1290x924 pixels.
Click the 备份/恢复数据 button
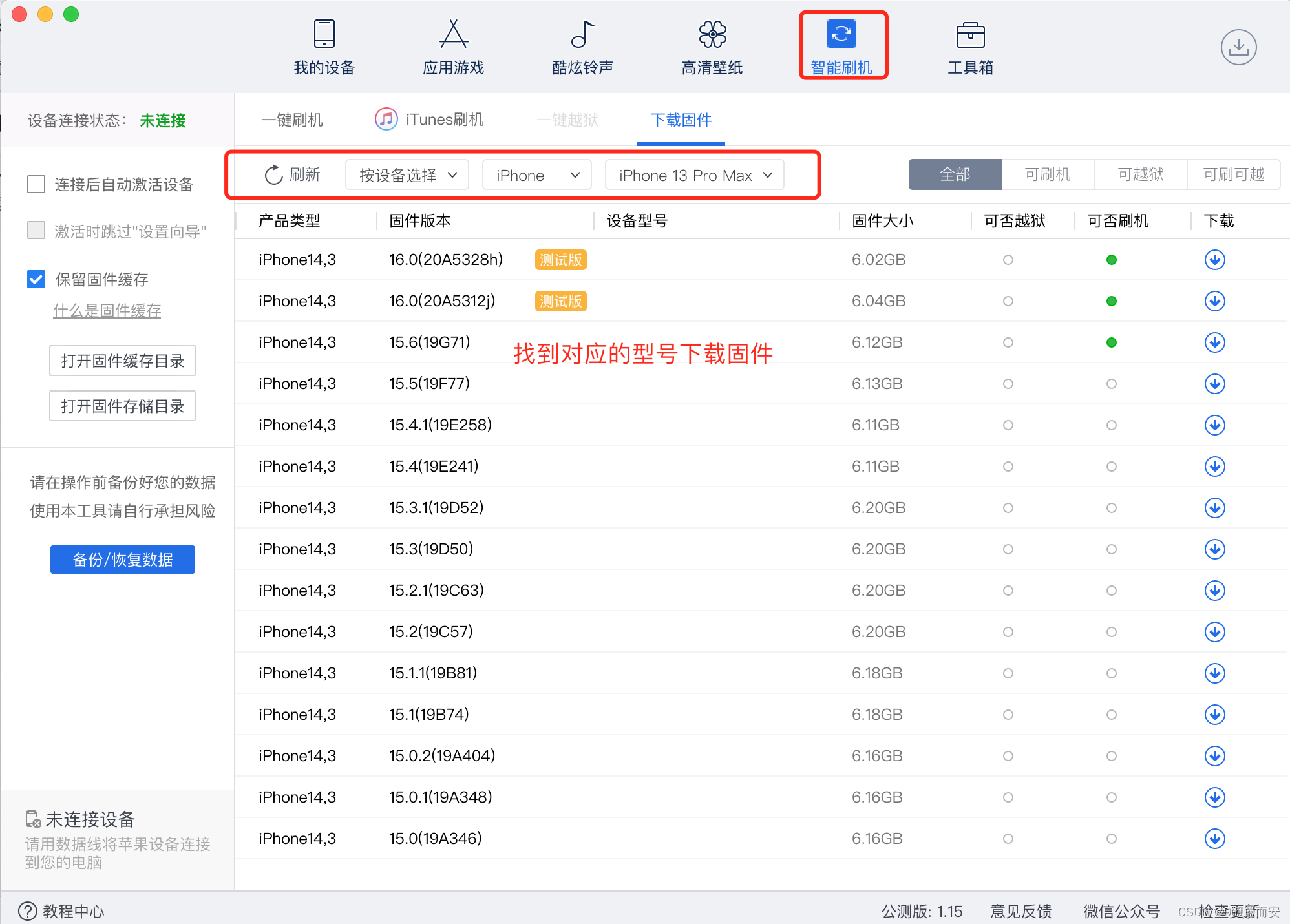pyautogui.click(x=123, y=560)
